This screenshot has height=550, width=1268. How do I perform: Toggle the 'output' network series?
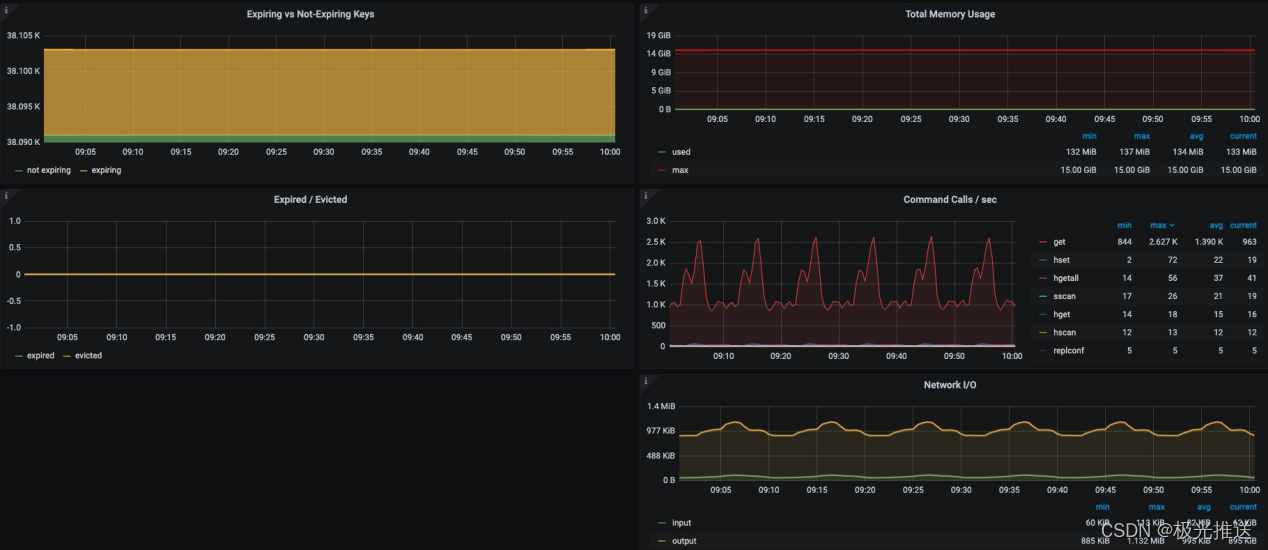(x=684, y=541)
